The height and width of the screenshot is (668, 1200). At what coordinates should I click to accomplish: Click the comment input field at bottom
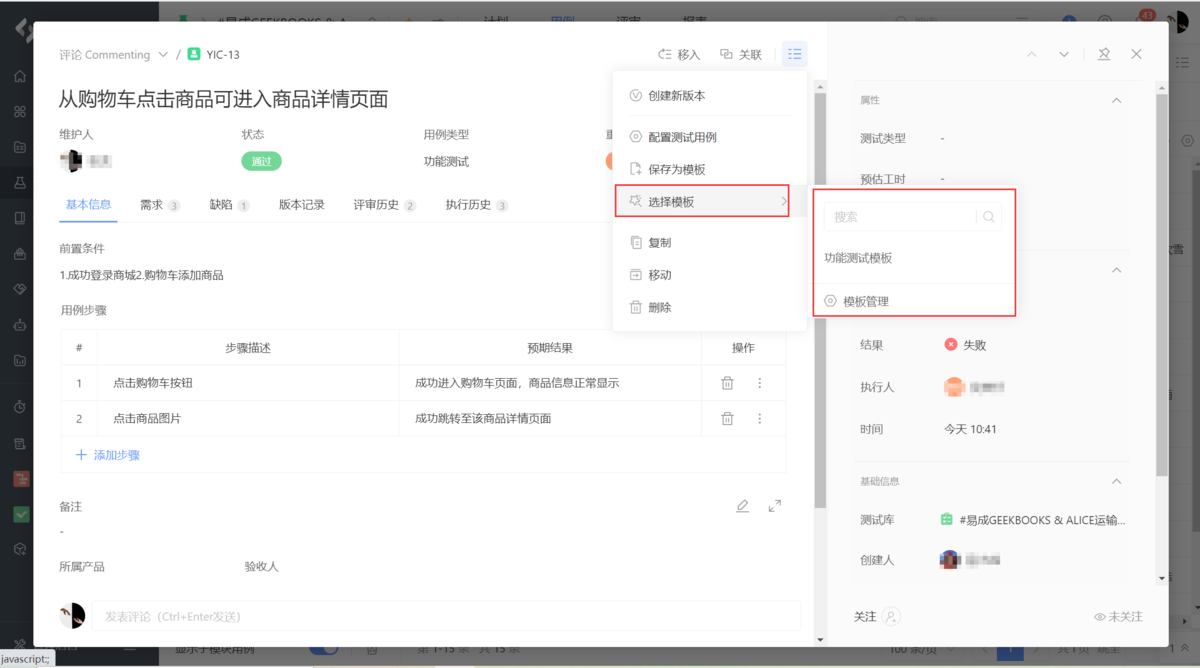tap(440, 615)
